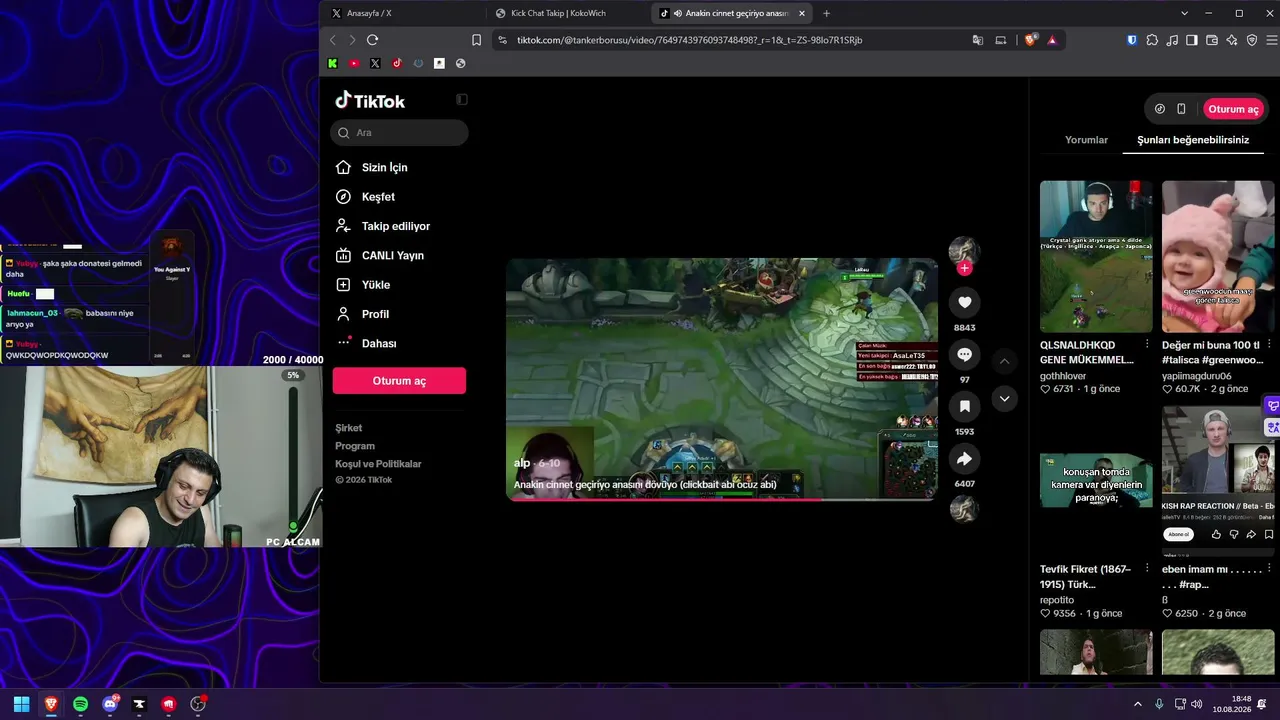
Task: Bookmark this page in the address bar
Action: [x=476, y=40]
